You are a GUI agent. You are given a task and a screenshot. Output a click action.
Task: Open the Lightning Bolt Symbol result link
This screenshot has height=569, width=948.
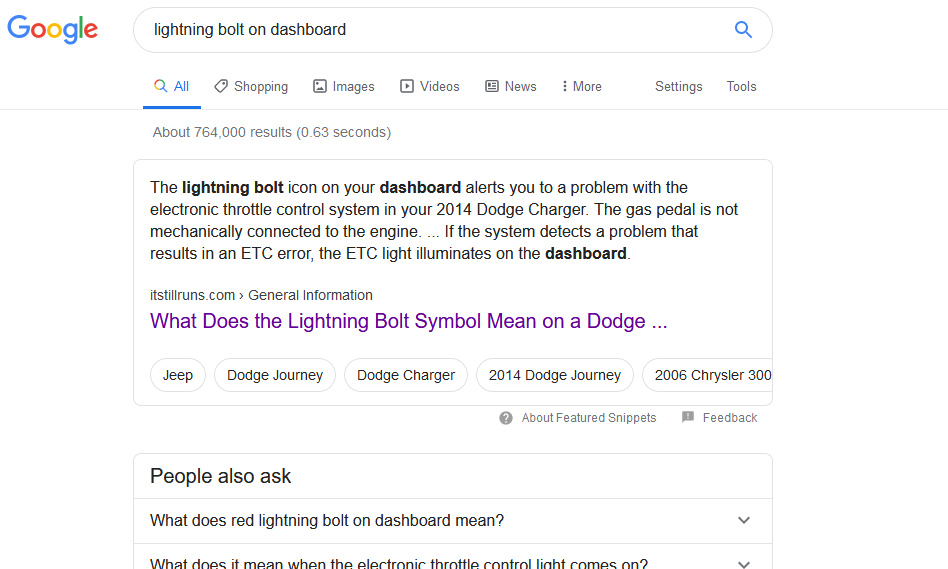click(x=408, y=322)
